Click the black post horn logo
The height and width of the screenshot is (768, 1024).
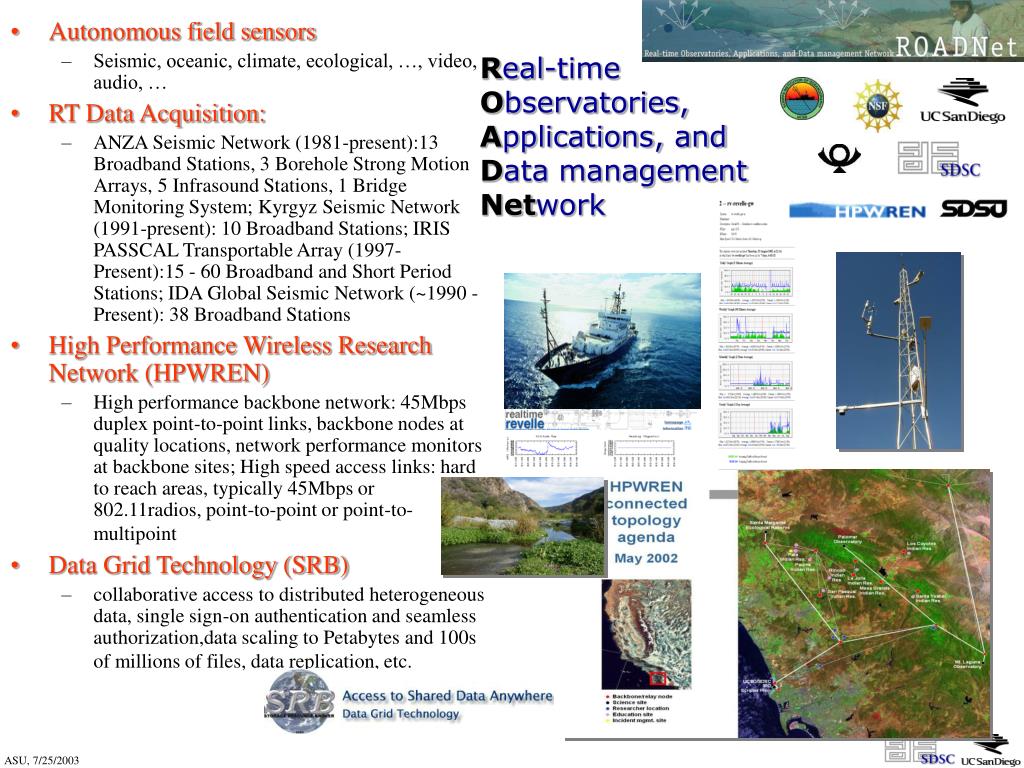click(x=839, y=158)
